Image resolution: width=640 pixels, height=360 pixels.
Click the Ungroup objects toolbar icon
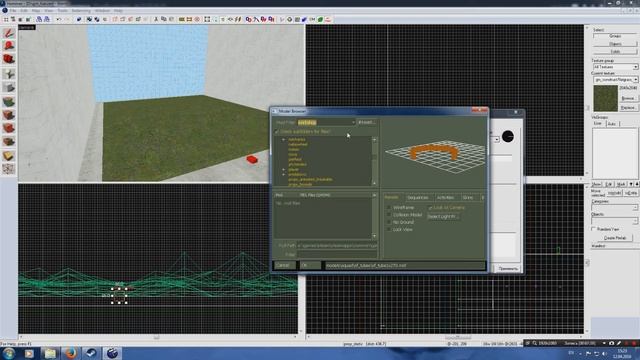(97, 19)
